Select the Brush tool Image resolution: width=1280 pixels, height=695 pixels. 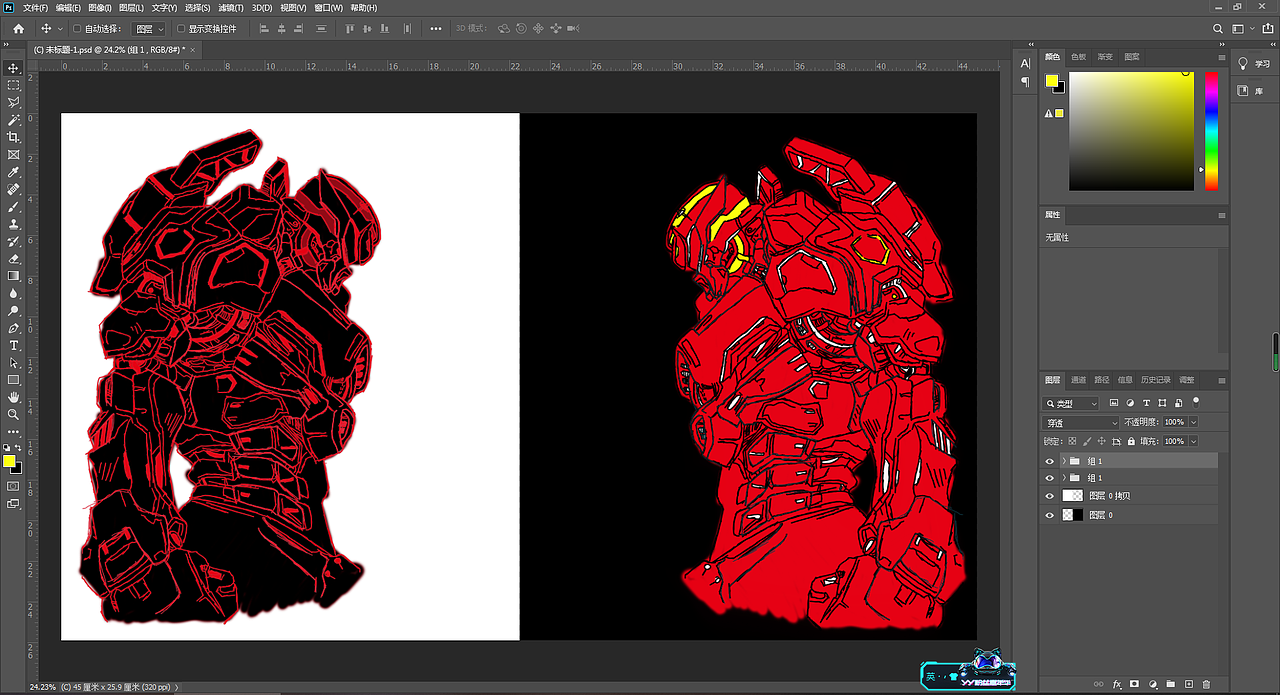pyautogui.click(x=14, y=207)
